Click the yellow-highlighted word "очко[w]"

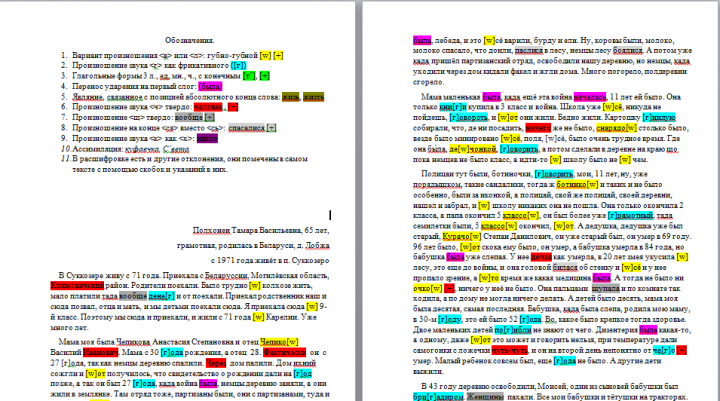[x=428, y=288]
